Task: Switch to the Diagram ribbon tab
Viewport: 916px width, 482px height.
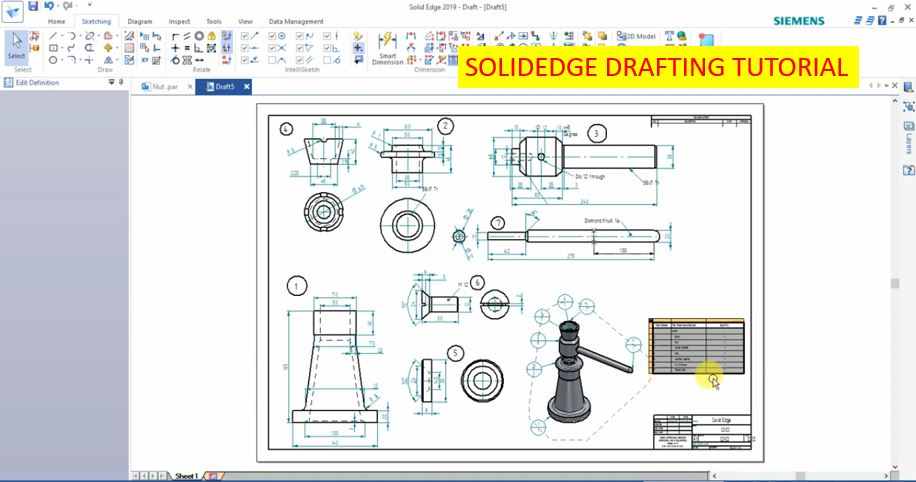Action: (140, 21)
